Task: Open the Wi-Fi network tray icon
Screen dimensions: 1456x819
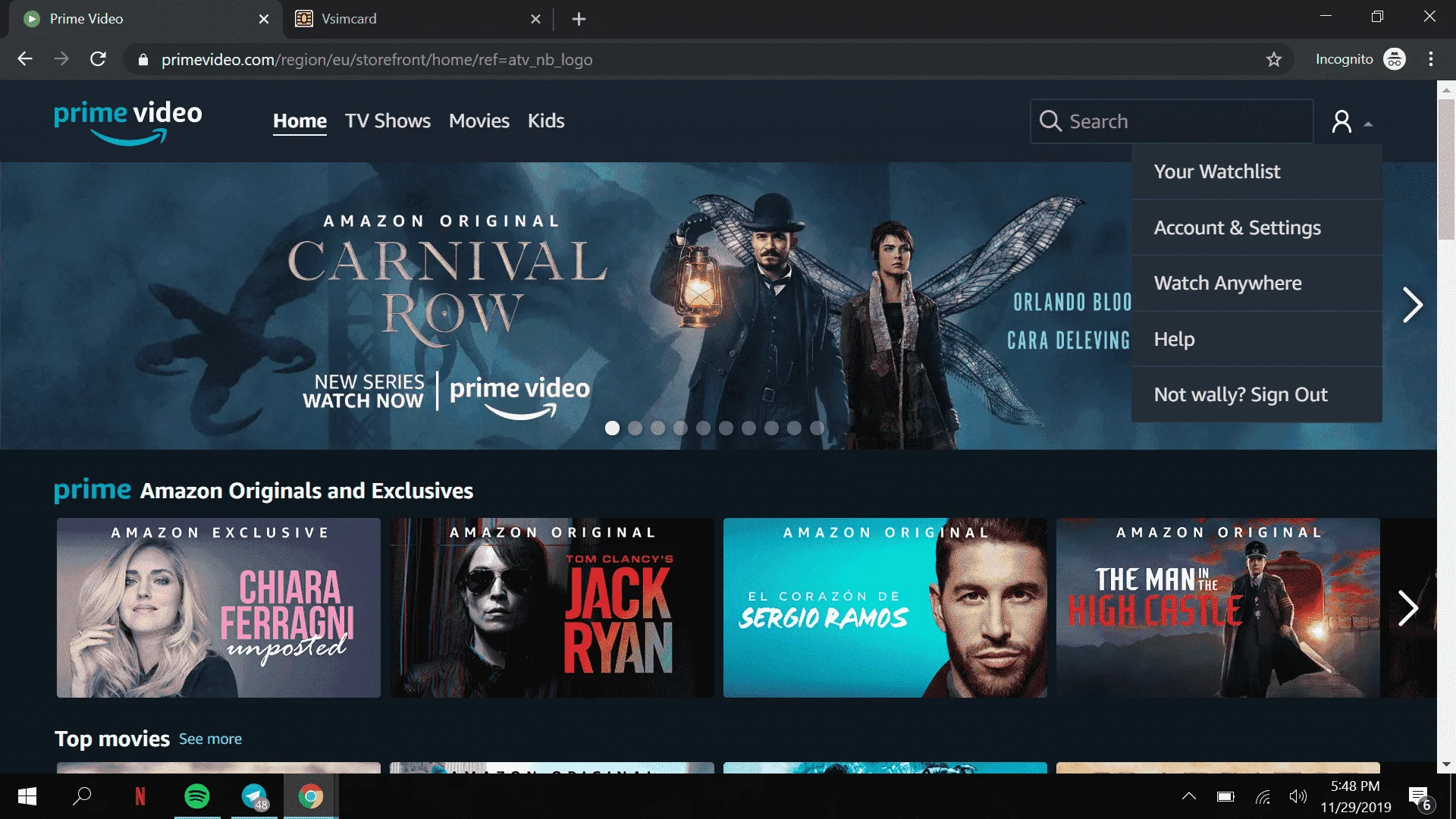Action: click(1263, 796)
